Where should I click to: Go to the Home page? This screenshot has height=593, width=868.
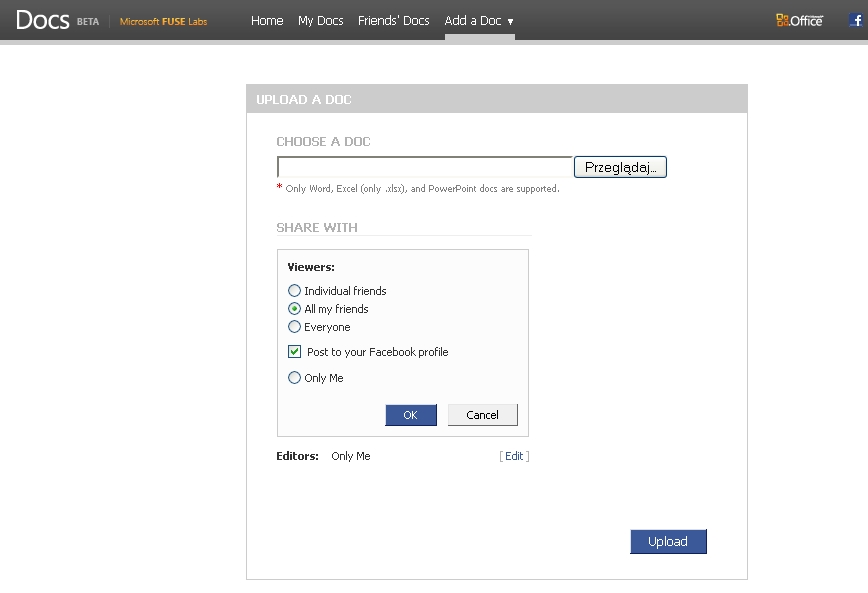click(x=267, y=21)
